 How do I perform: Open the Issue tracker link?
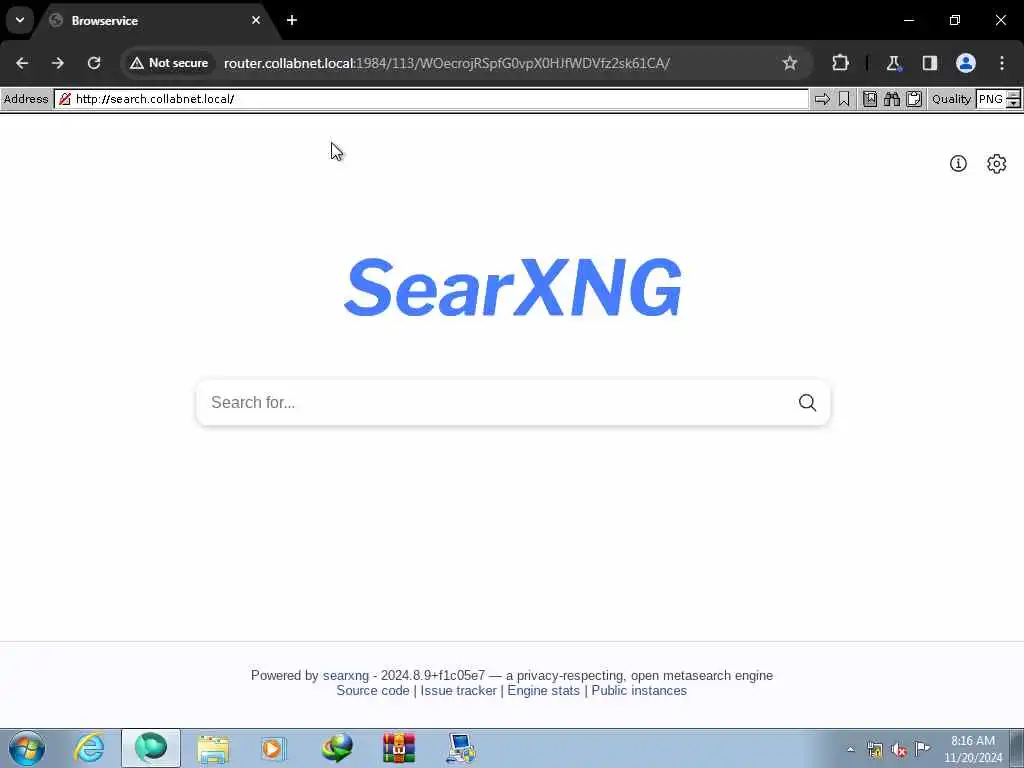click(458, 690)
